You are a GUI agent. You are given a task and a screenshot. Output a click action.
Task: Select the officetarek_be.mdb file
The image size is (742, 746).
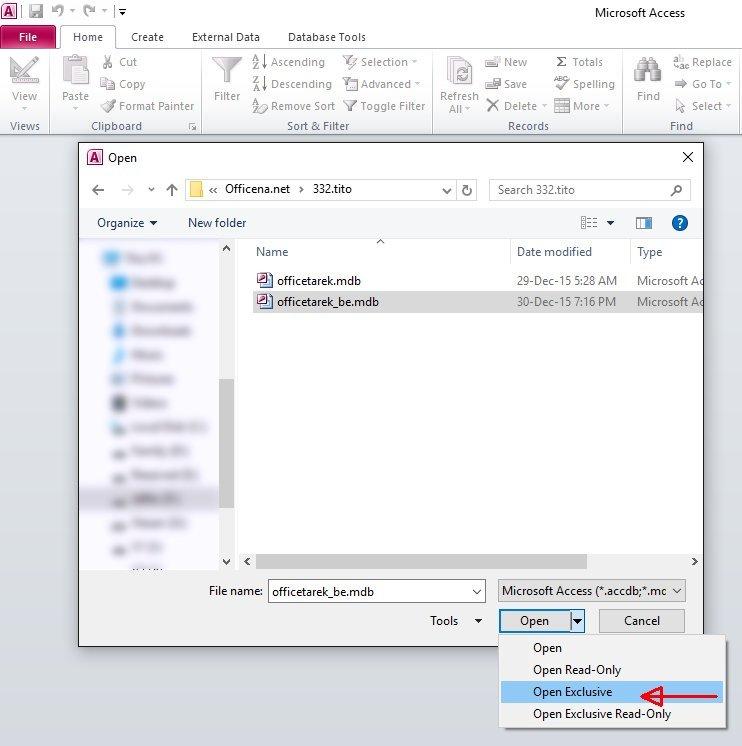478,302
